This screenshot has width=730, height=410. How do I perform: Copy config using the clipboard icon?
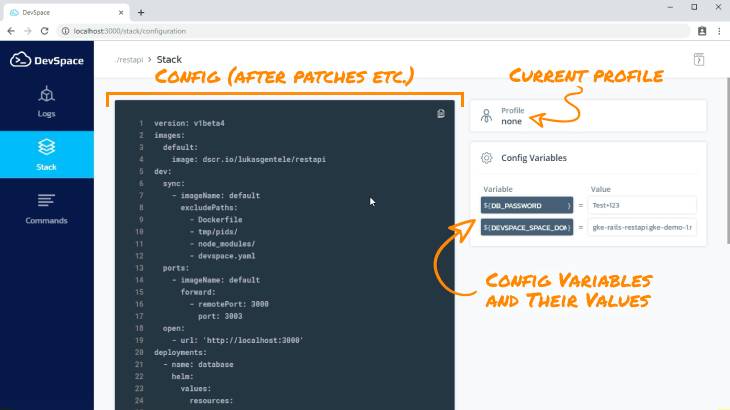pos(440,114)
